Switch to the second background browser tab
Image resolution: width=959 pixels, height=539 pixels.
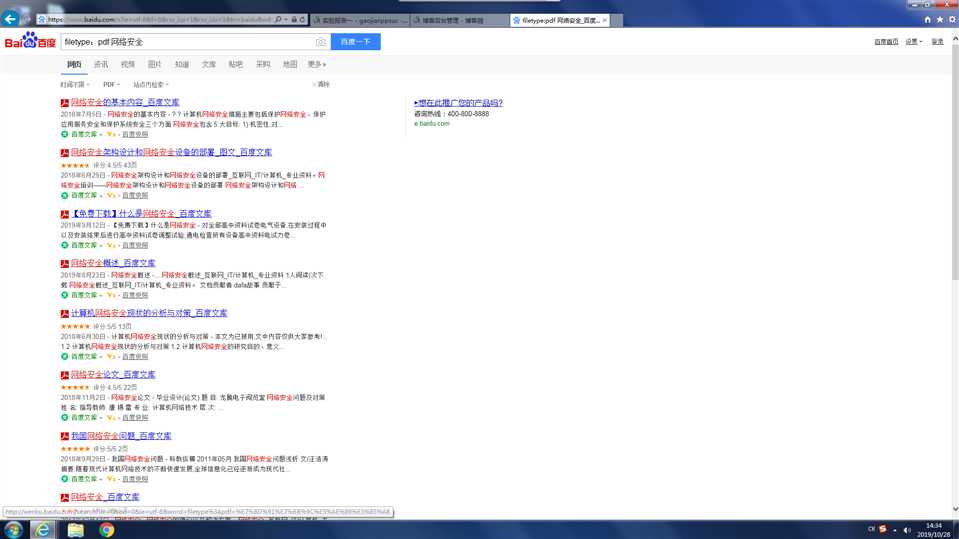coord(459,20)
